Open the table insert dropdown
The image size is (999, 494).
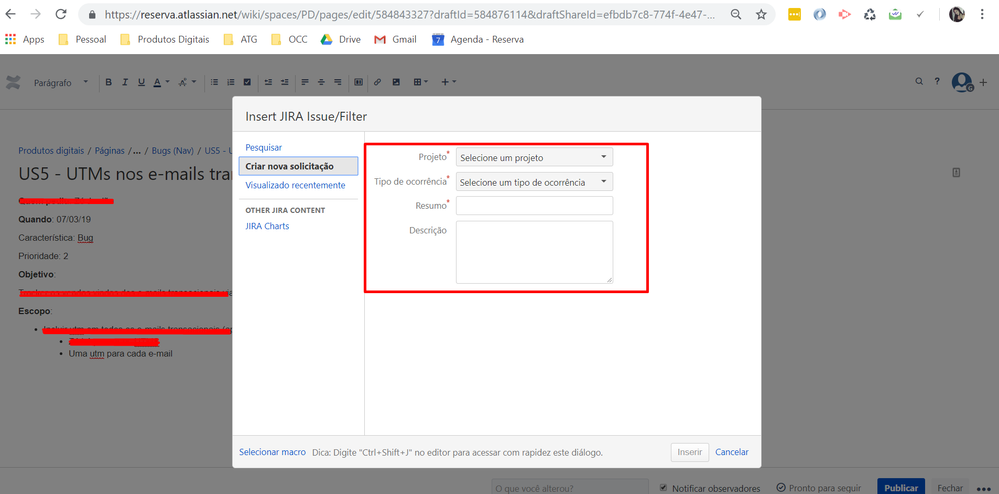click(x=420, y=82)
